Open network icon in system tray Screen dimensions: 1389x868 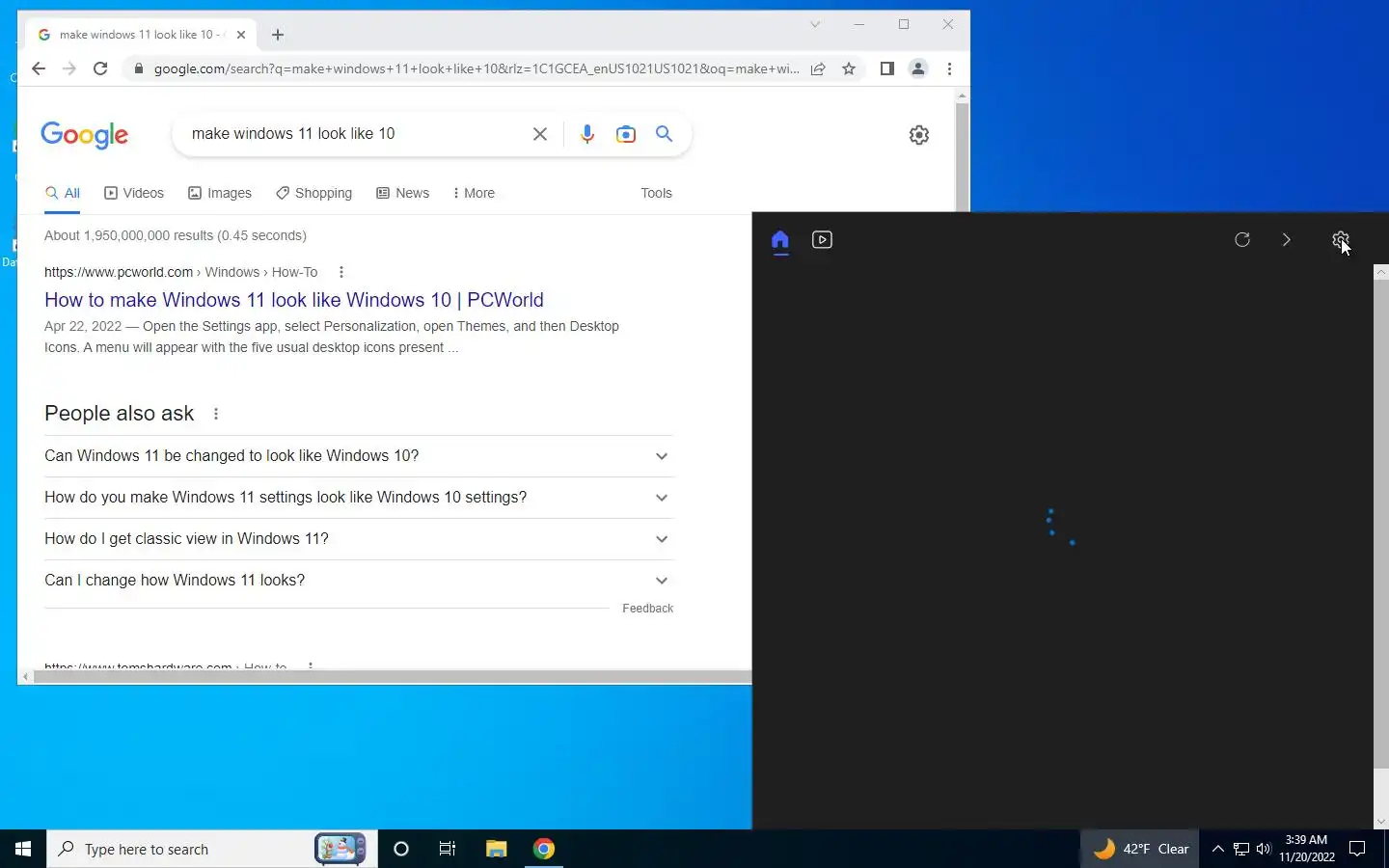[1241, 849]
